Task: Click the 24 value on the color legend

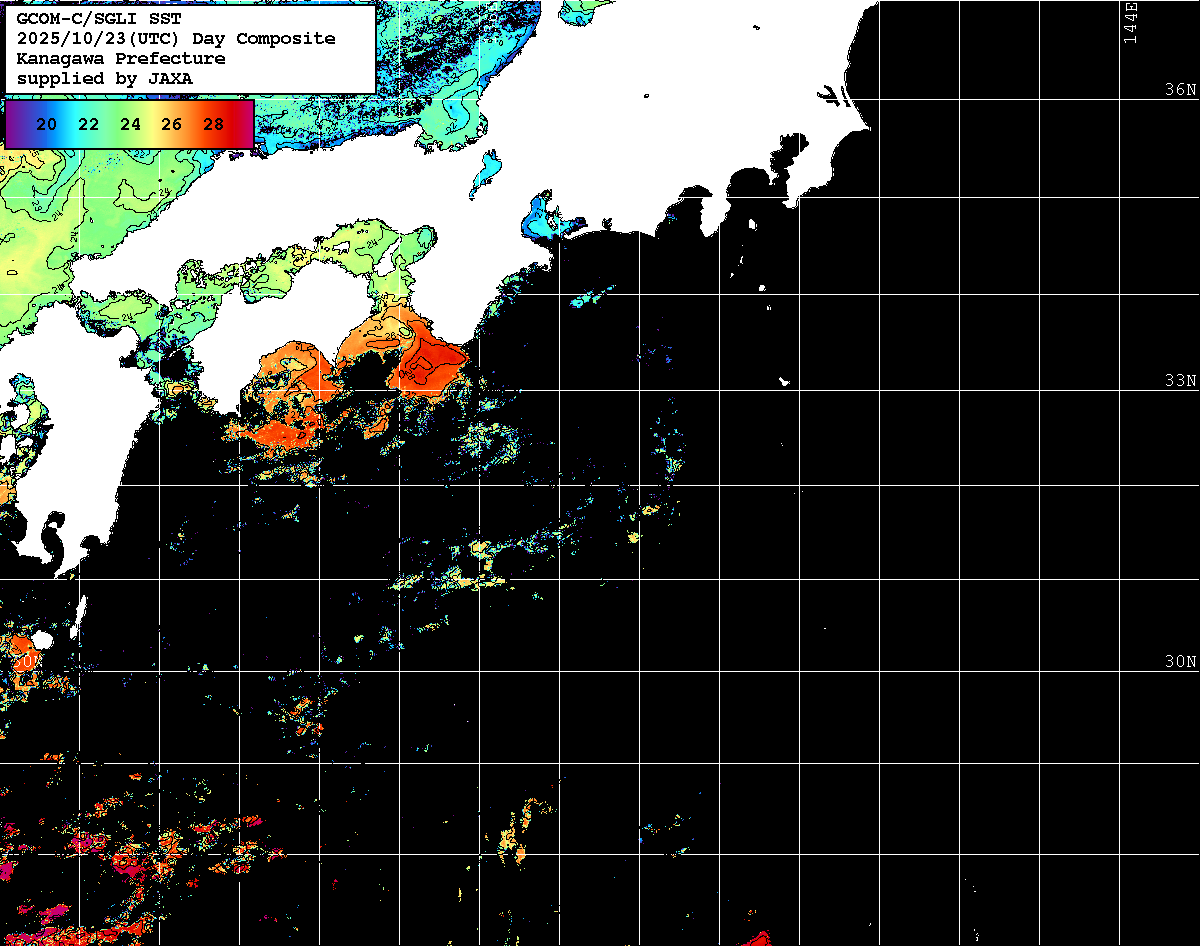Action: [130, 125]
